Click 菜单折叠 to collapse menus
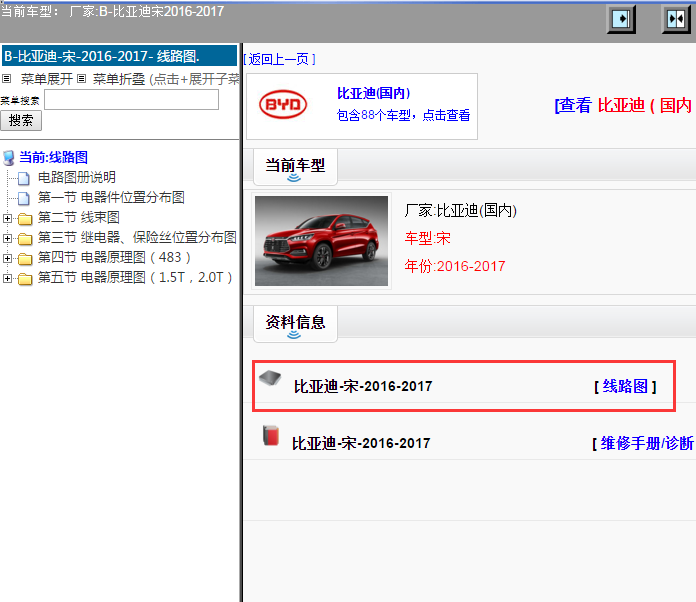The height and width of the screenshot is (602, 696). click(x=119, y=79)
